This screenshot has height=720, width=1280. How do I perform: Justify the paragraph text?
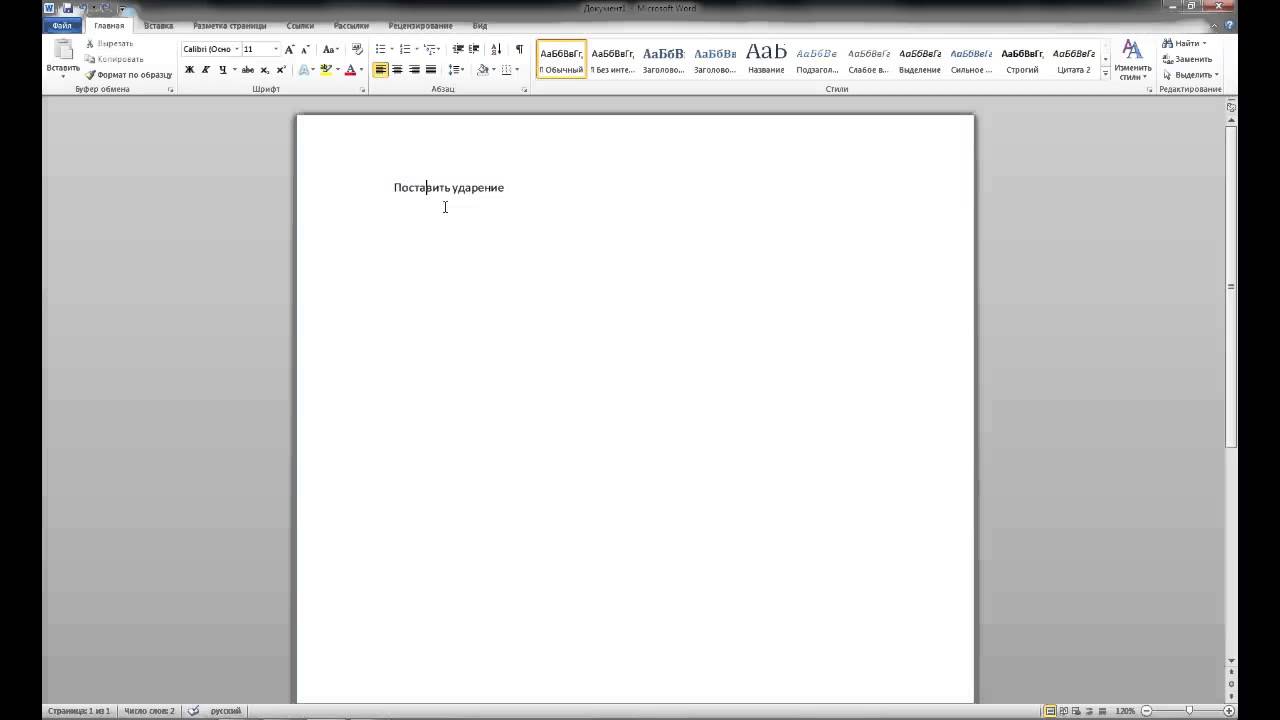(431, 70)
